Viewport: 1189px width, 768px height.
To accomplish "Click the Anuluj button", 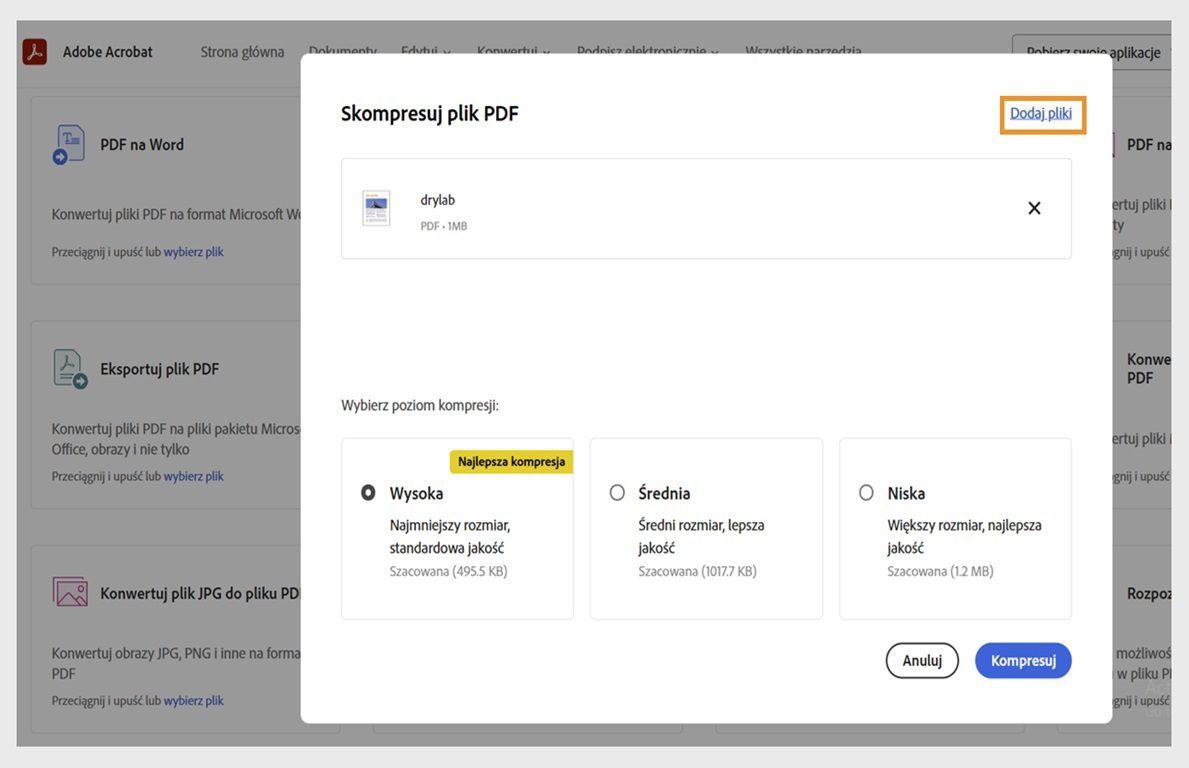I will click(922, 660).
